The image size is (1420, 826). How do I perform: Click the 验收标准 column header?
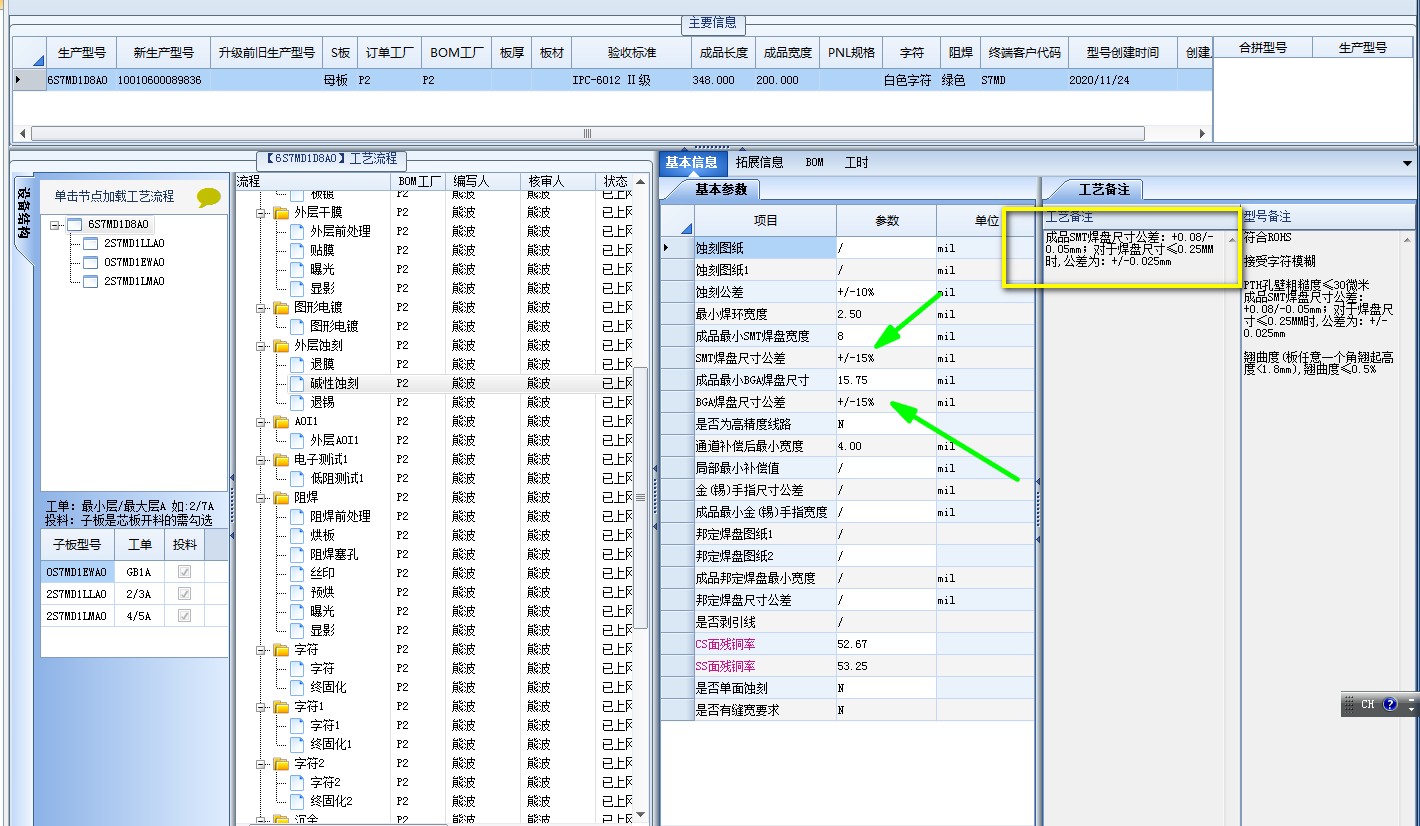coord(632,52)
